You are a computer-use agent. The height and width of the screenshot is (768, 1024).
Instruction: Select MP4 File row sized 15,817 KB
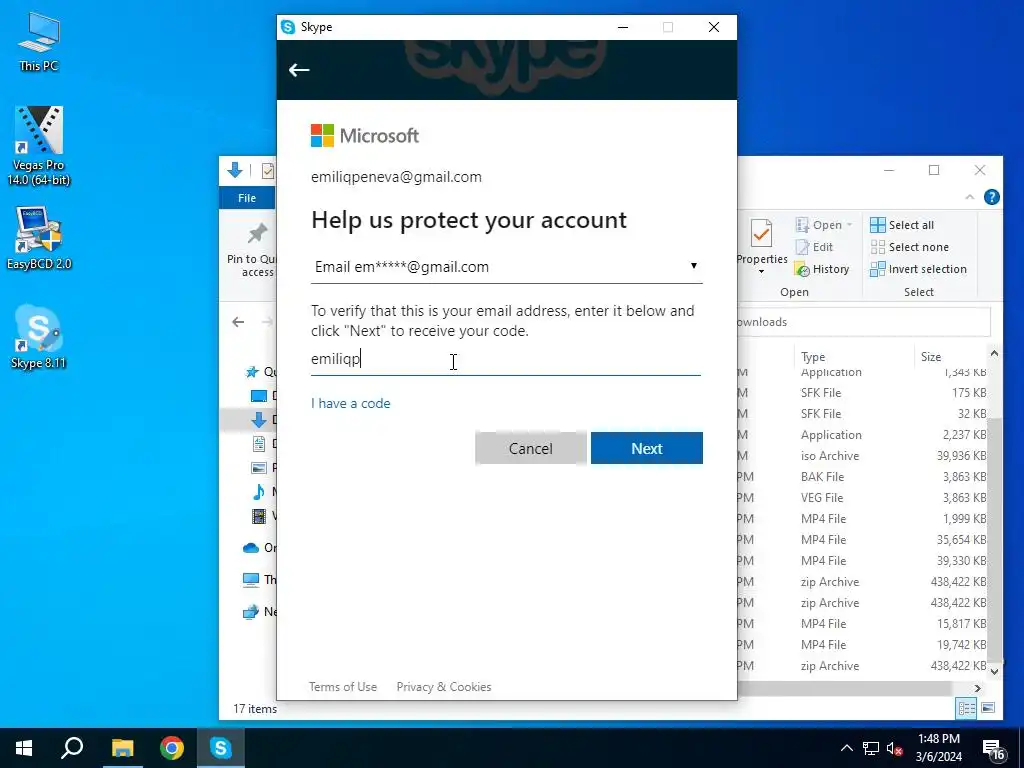tap(862, 624)
